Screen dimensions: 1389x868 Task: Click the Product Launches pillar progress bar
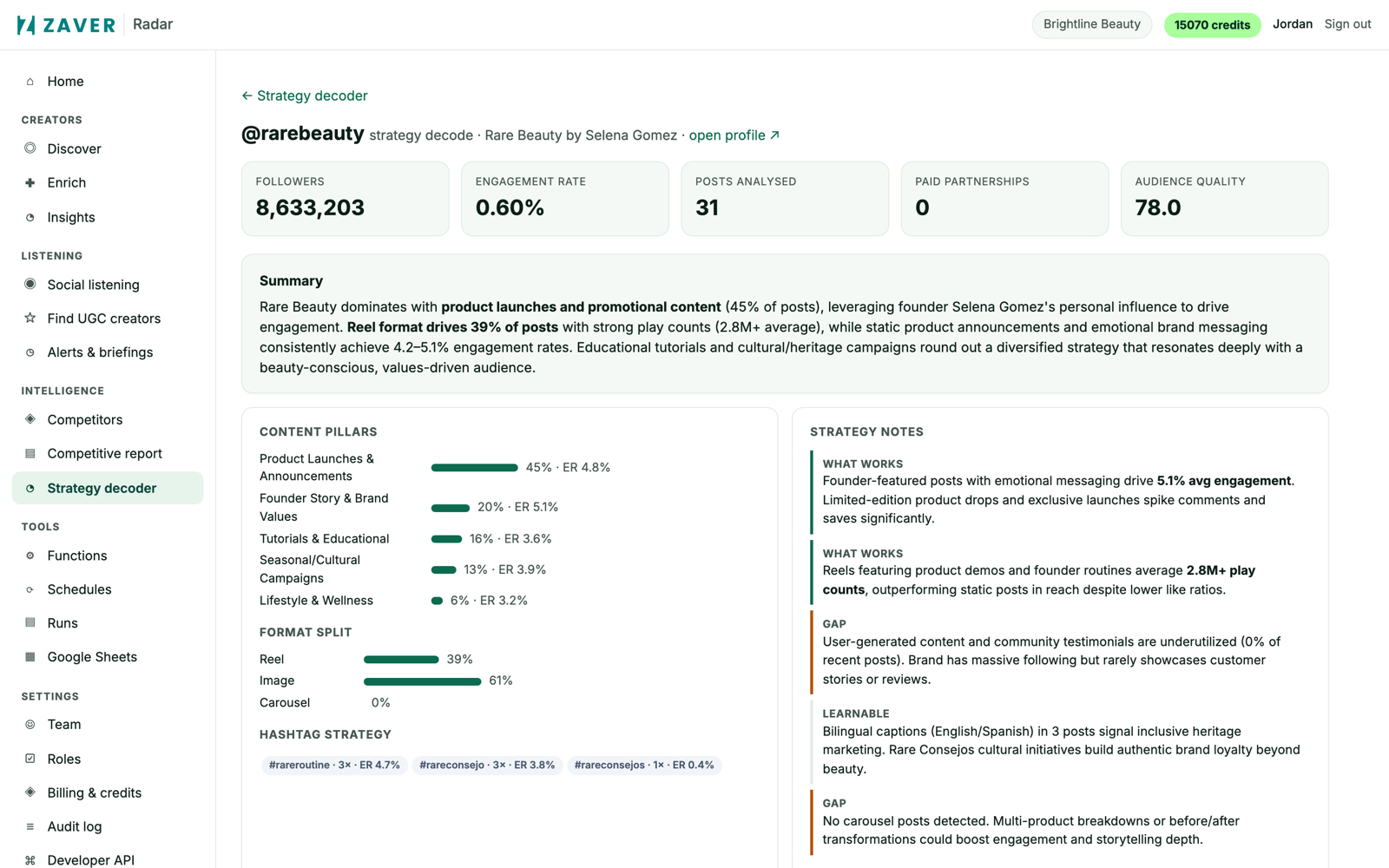click(x=474, y=468)
